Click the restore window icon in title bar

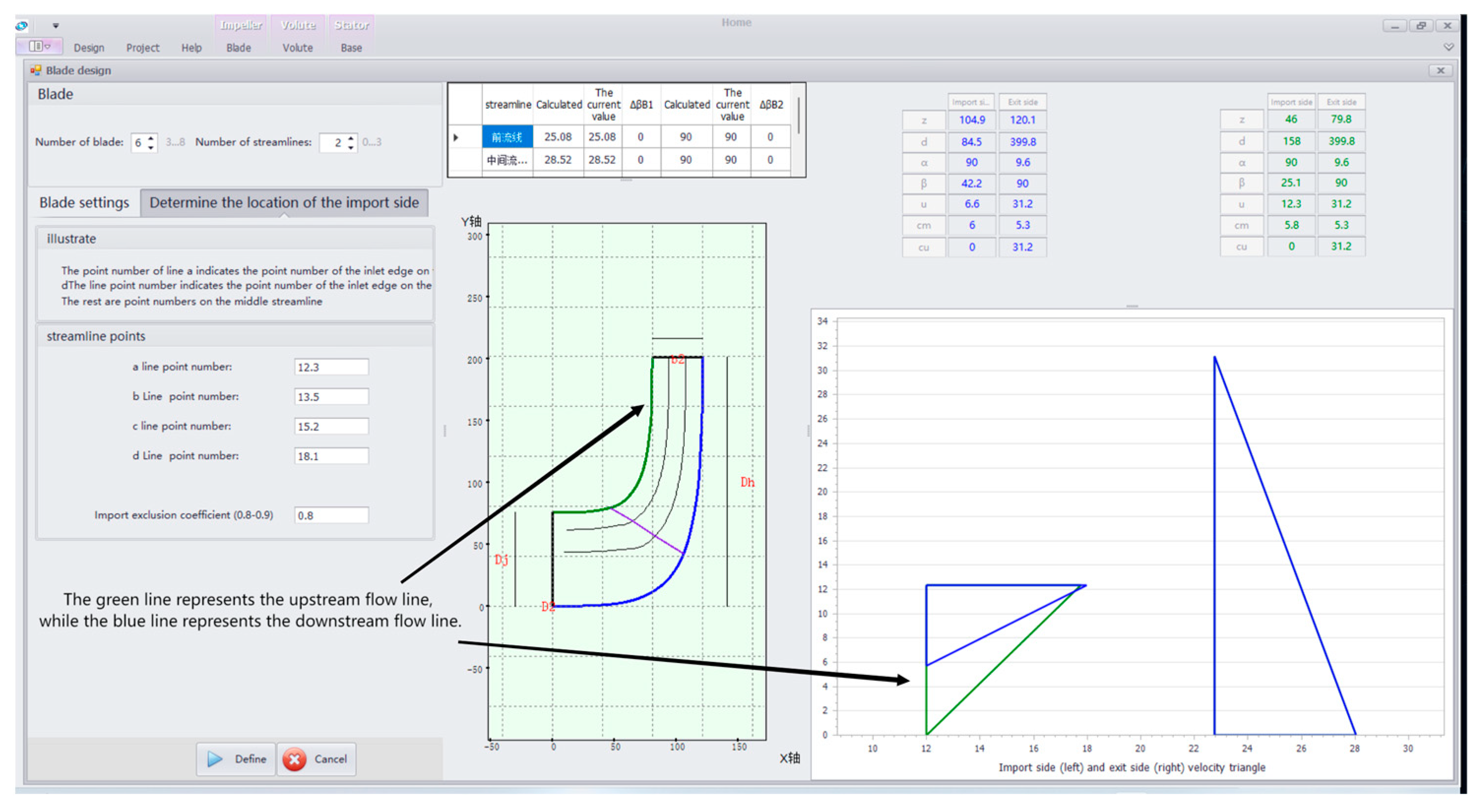pyautogui.click(x=1420, y=25)
